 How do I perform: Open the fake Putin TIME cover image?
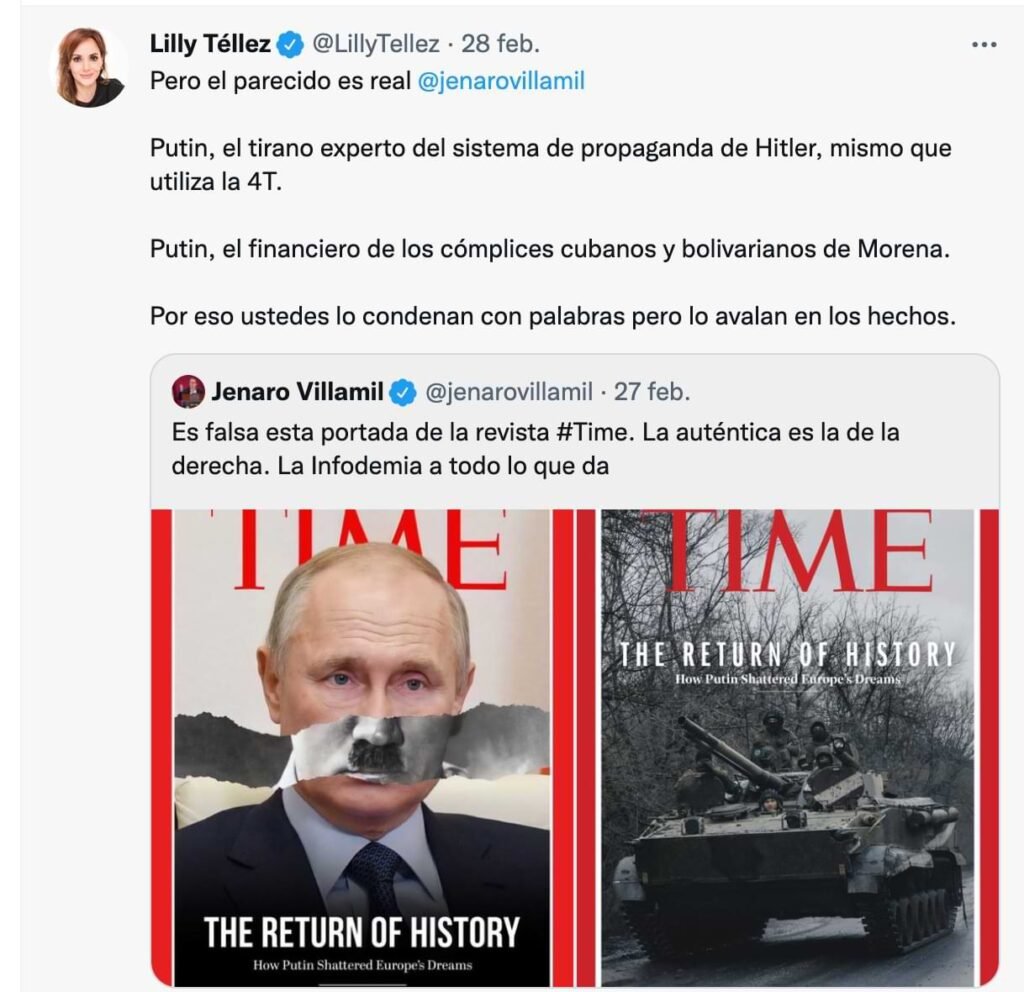tap(362, 747)
